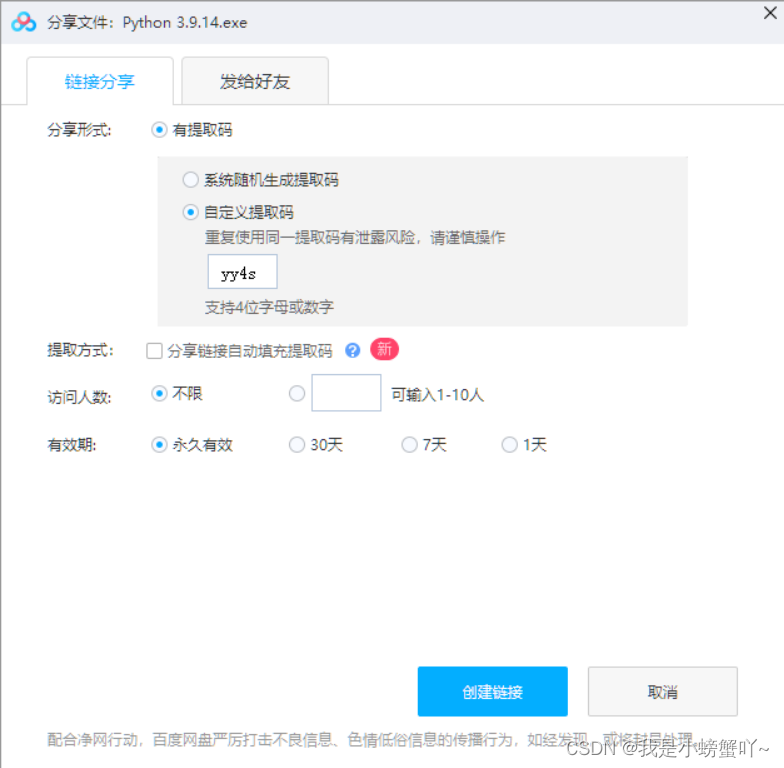Close the share file dialog
The height and width of the screenshot is (768, 784).
coord(770,12)
